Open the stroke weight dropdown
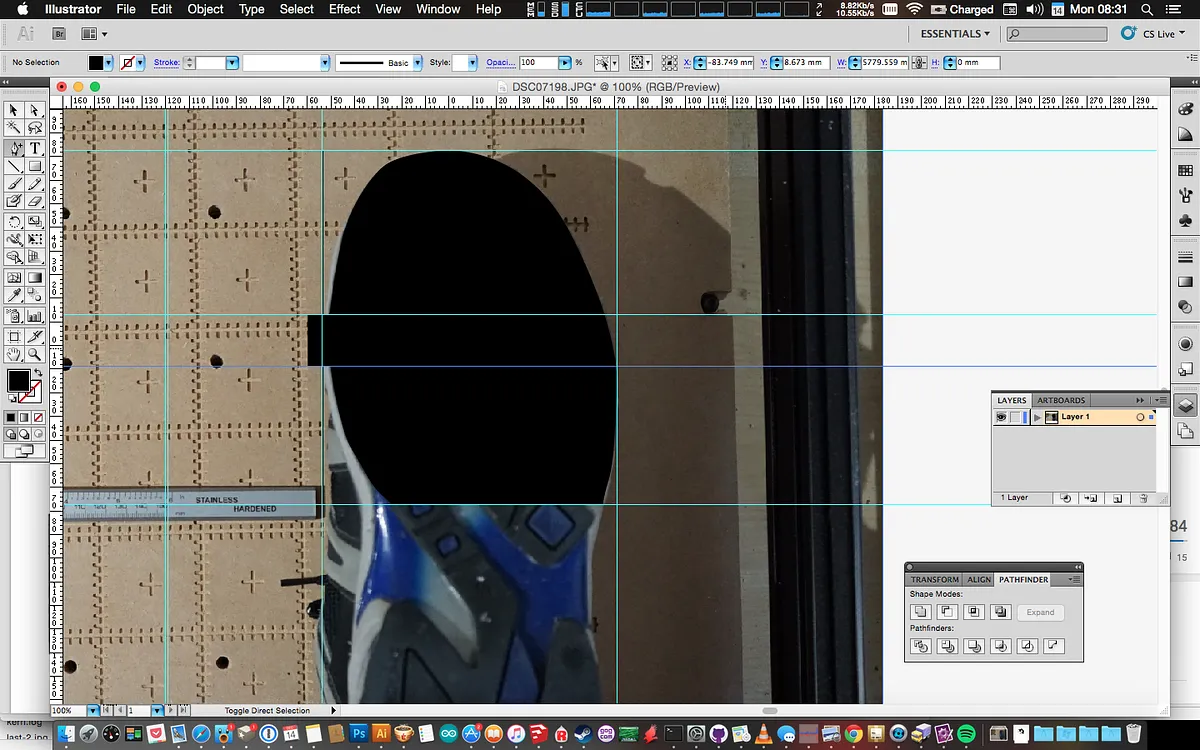Screen dimensions: 1200x750 point(232,62)
